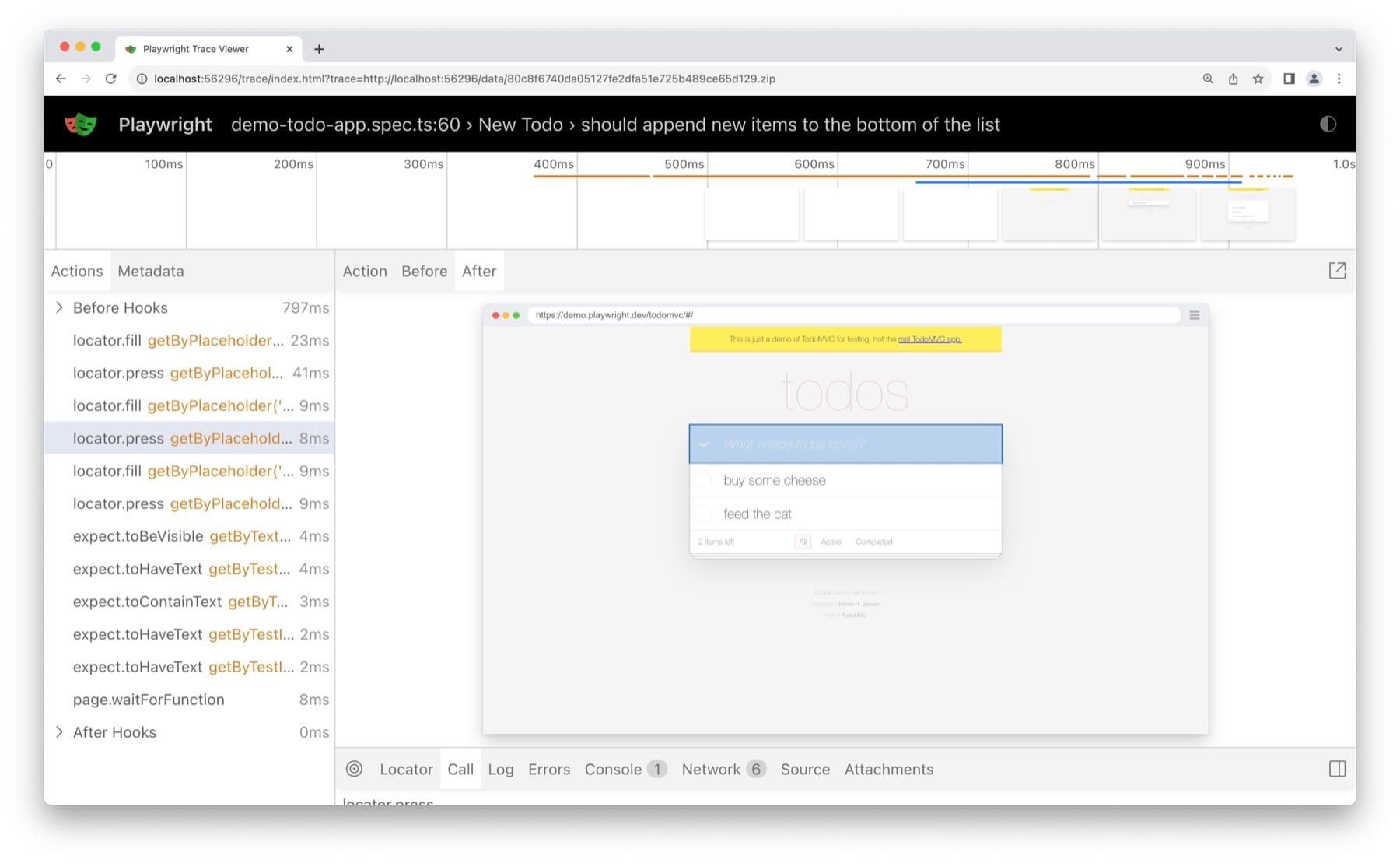Select locator.press action with 41ms duration

[x=189, y=373]
